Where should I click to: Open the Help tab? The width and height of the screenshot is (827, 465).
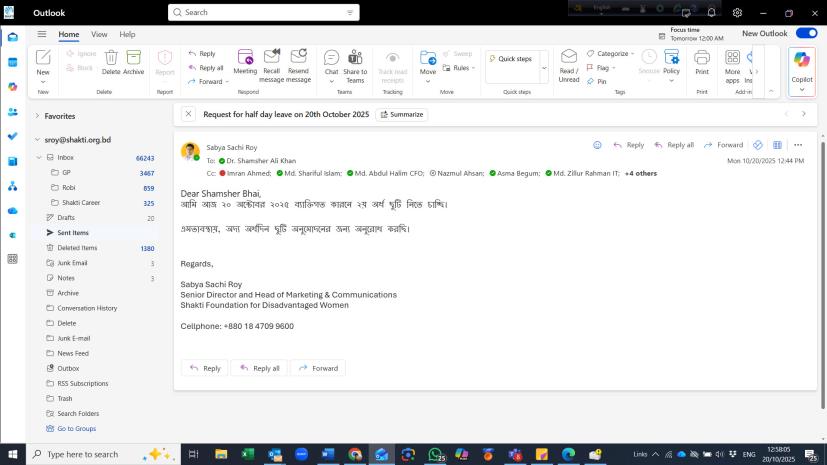[x=127, y=35]
